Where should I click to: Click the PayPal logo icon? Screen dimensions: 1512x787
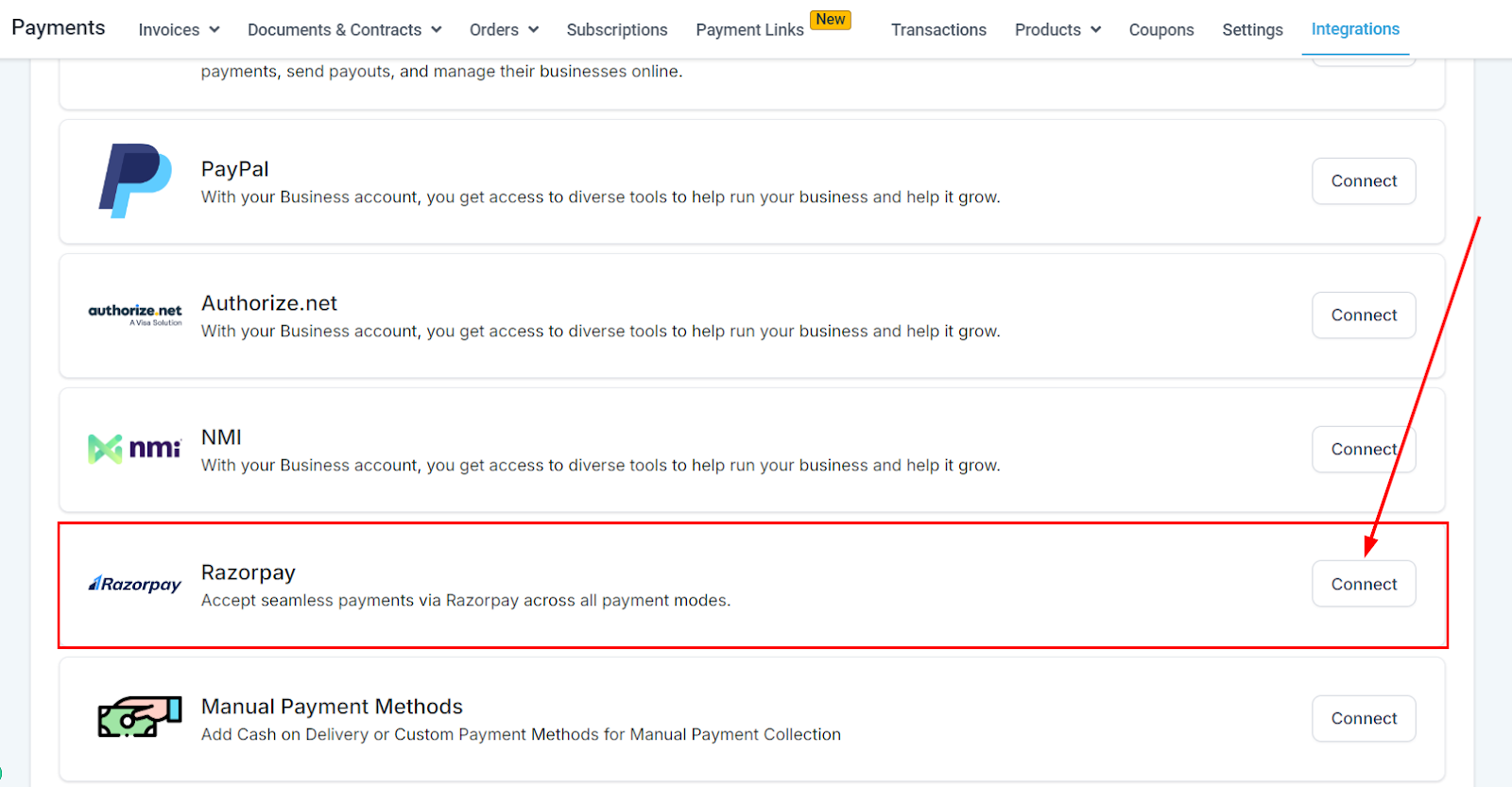(135, 180)
